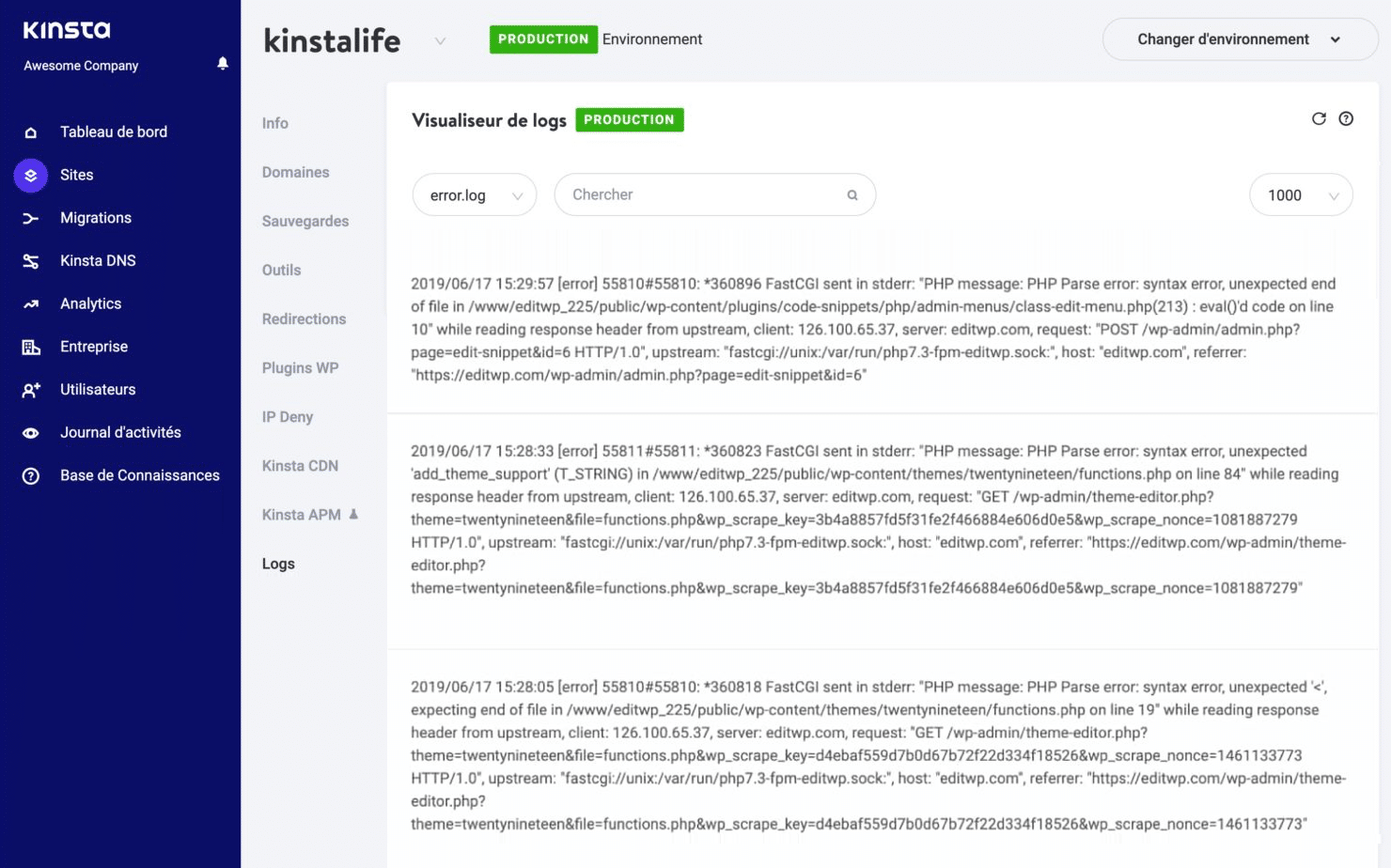Click the Tableau de bord home icon
The image size is (1391, 868).
pos(31,132)
